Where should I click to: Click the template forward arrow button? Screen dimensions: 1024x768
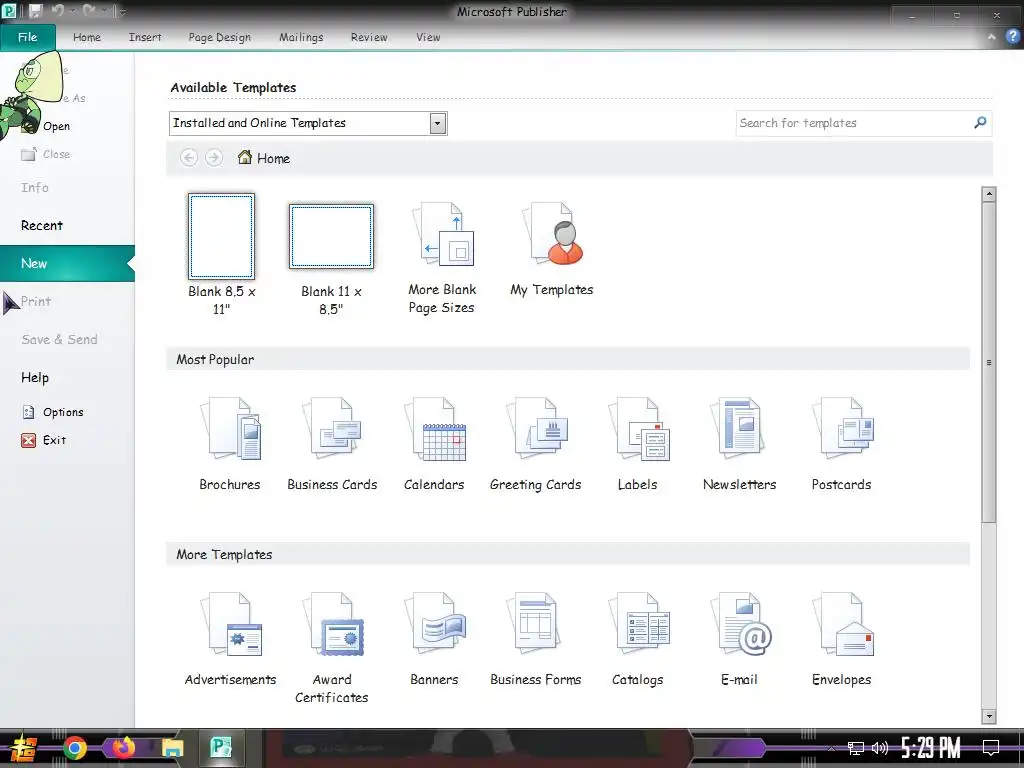click(x=214, y=157)
